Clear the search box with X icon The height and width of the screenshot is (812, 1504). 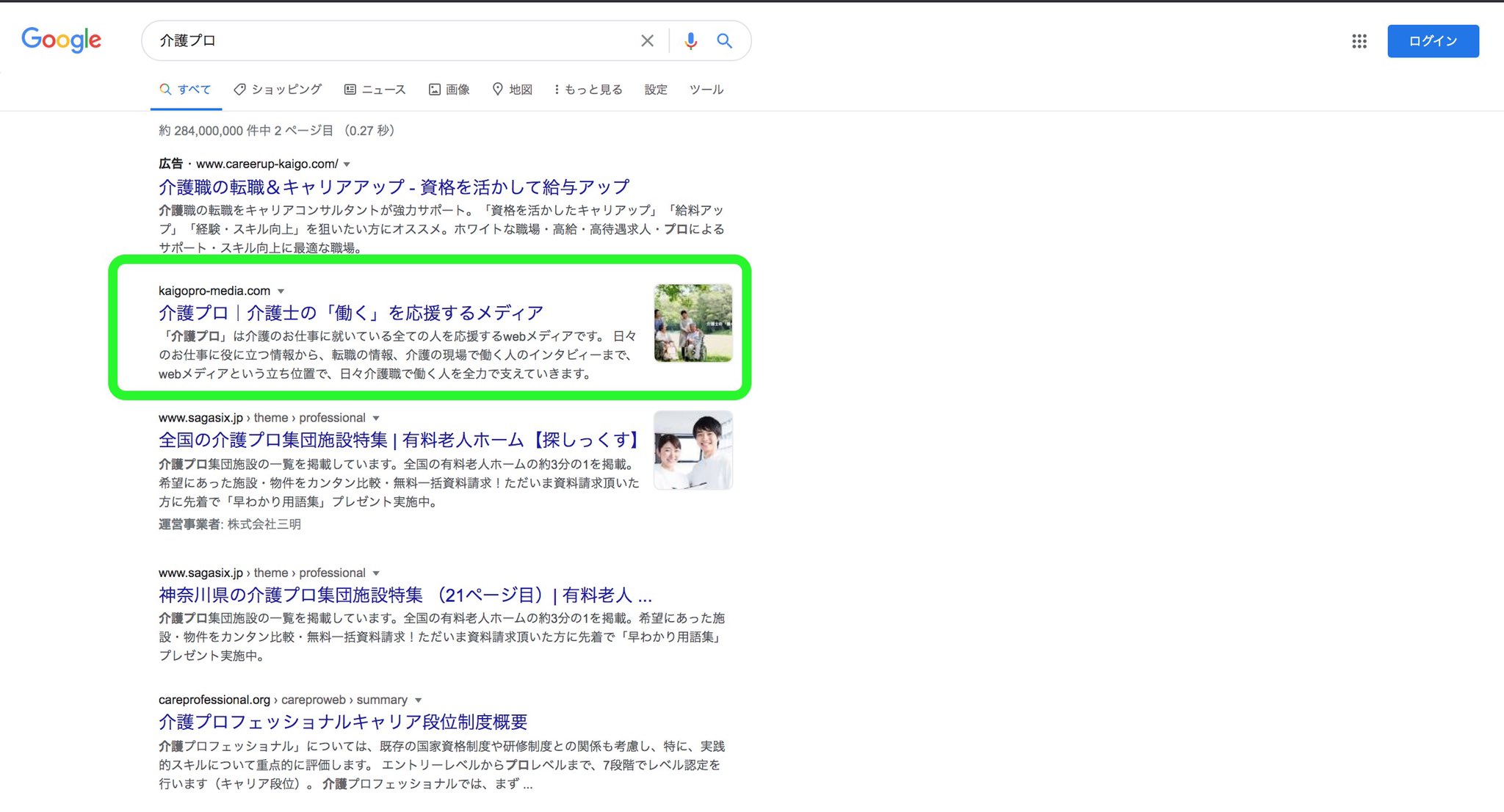click(x=647, y=41)
